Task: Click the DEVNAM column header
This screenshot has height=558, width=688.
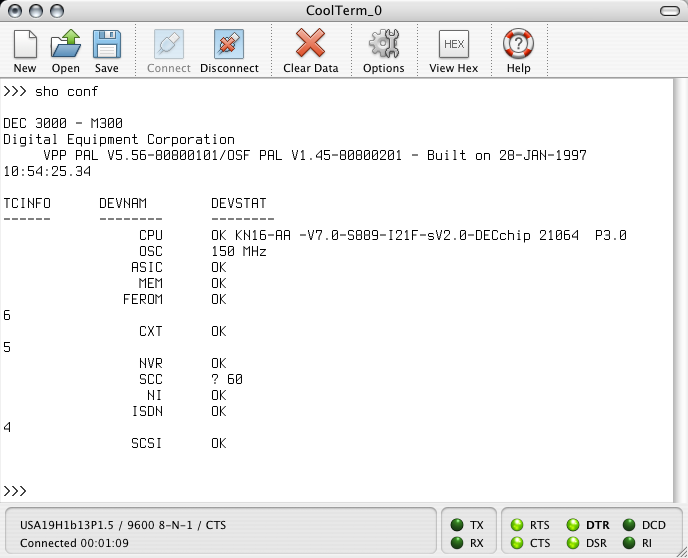Action: click(123, 203)
